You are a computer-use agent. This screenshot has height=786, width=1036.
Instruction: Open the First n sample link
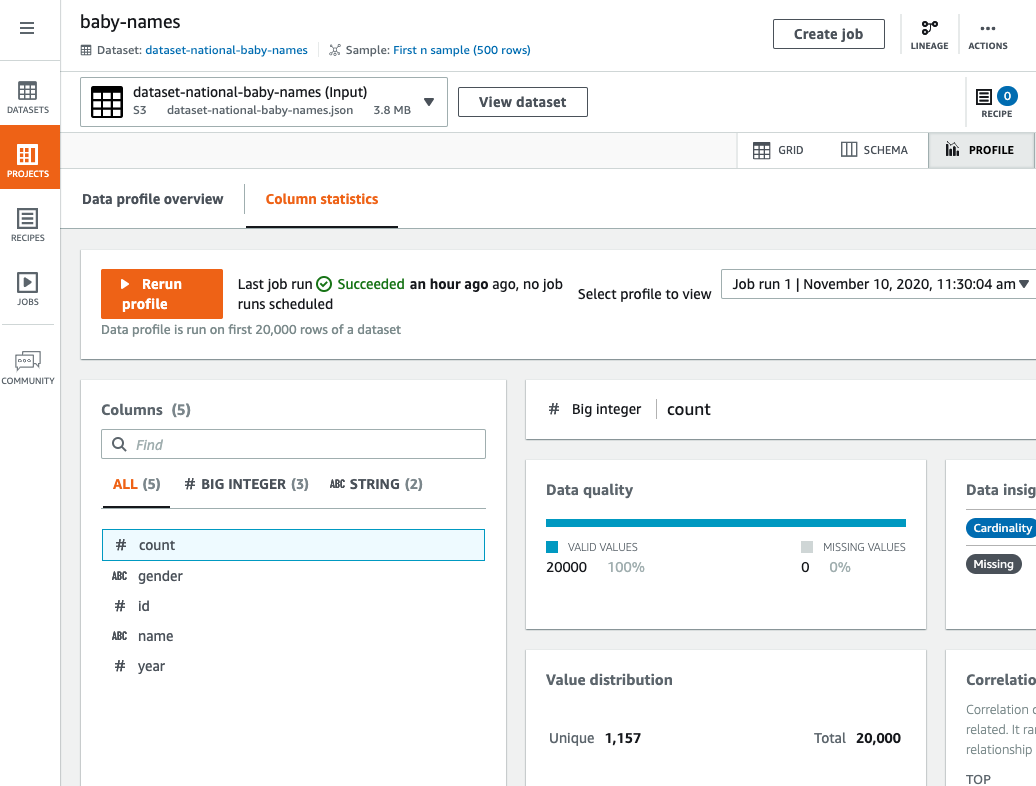(x=461, y=49)
